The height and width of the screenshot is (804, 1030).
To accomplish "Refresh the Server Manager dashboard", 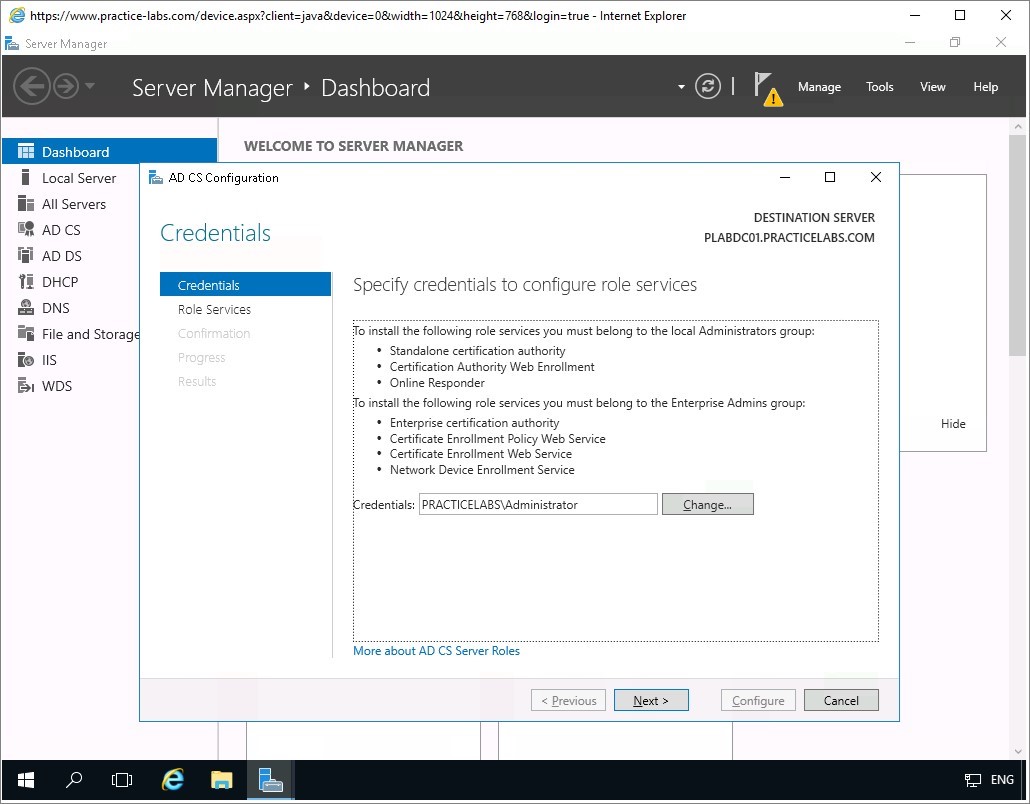I will [x=707, y=86].
